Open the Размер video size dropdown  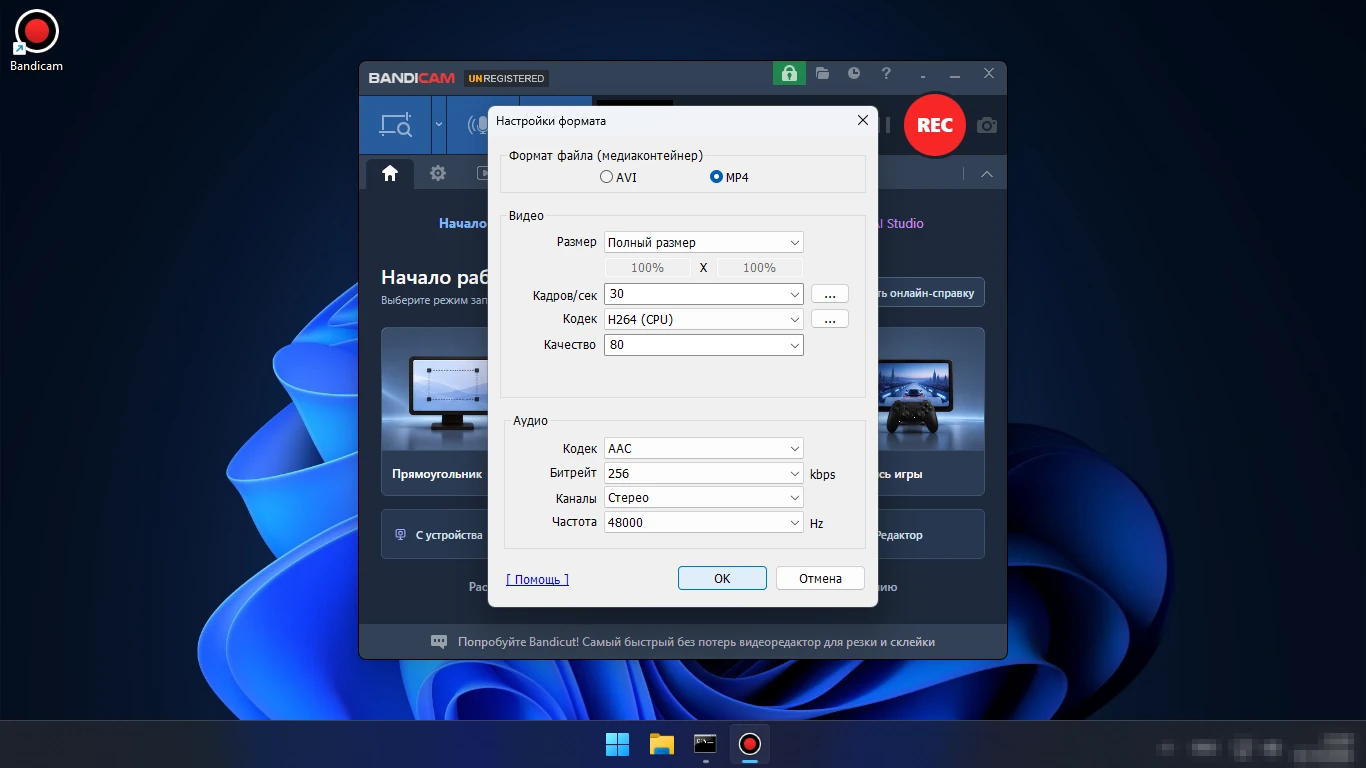click(x=704, y=242)
